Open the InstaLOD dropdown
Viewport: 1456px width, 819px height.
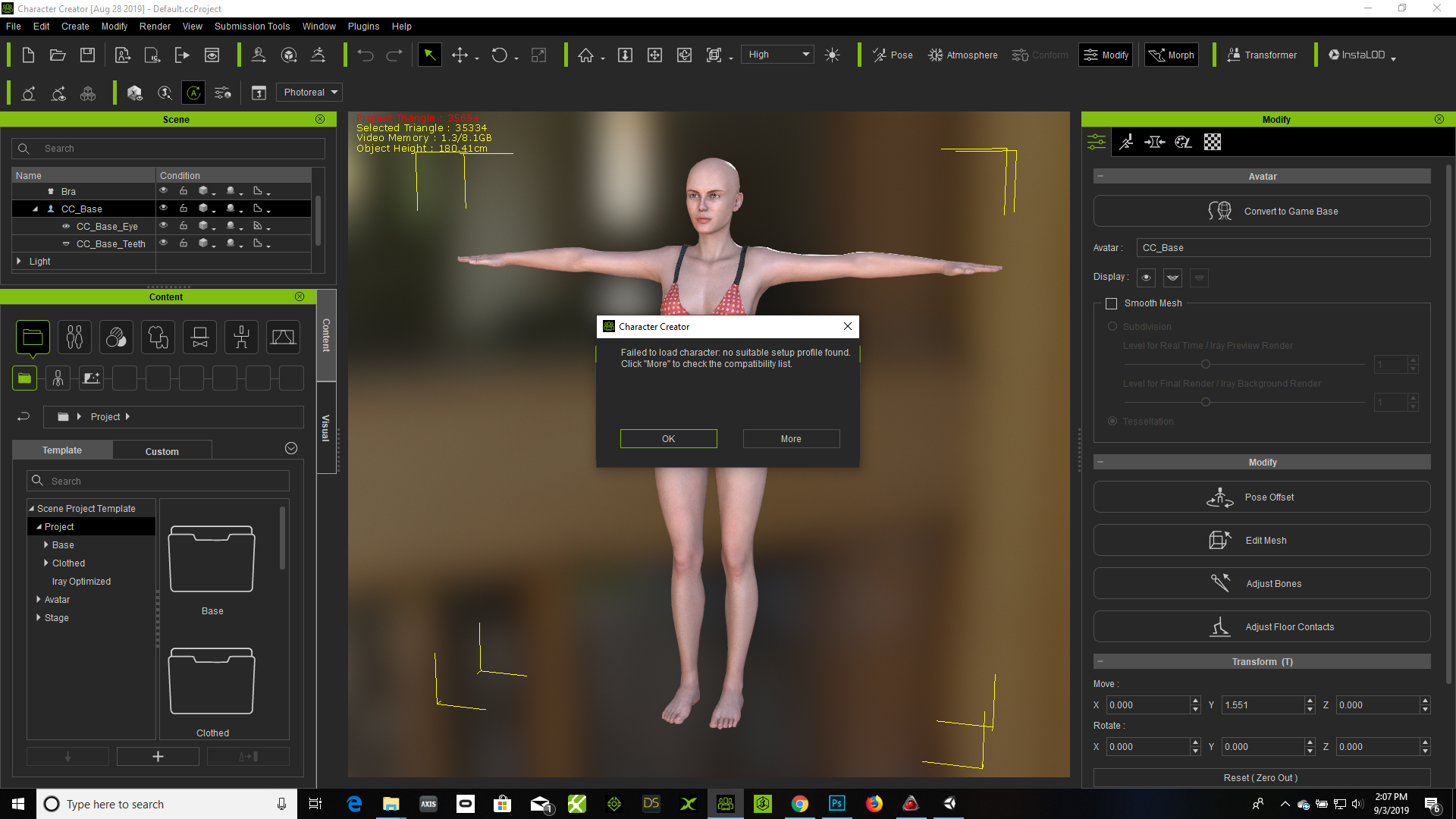[1362, 55]
